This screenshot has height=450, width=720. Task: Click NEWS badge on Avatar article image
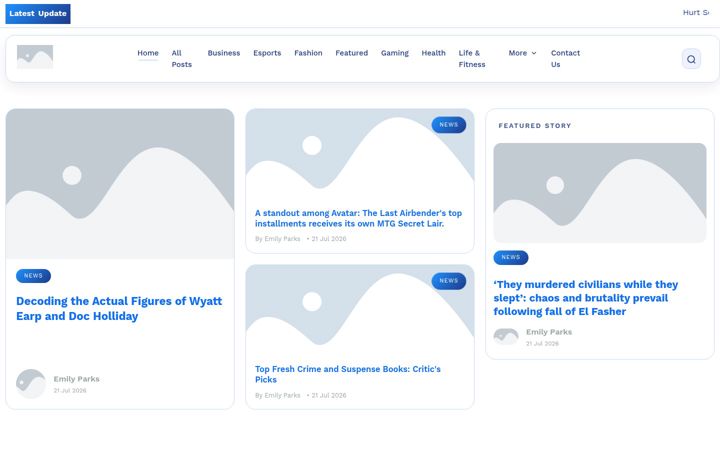click(449, 125)
